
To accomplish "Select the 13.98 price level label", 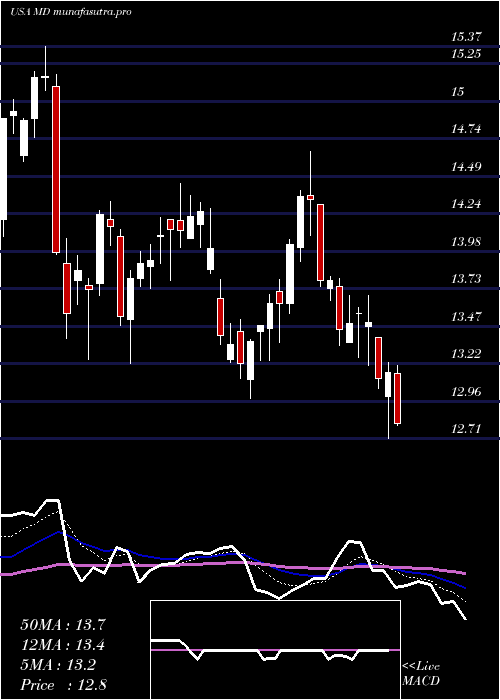I will tap(466, 242).
